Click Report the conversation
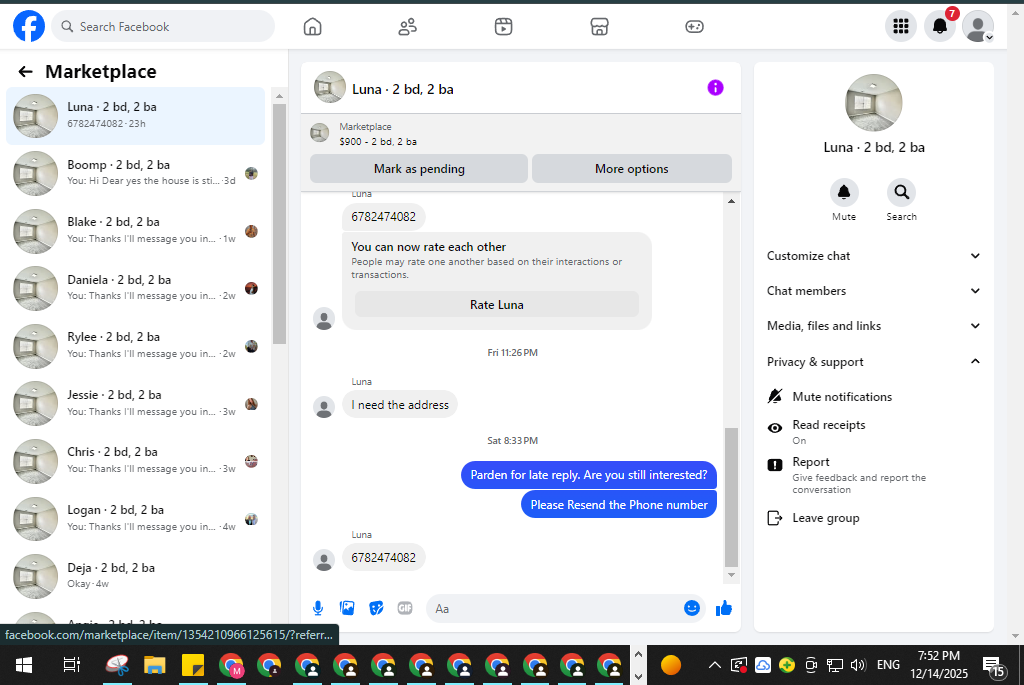 point(875,475)
